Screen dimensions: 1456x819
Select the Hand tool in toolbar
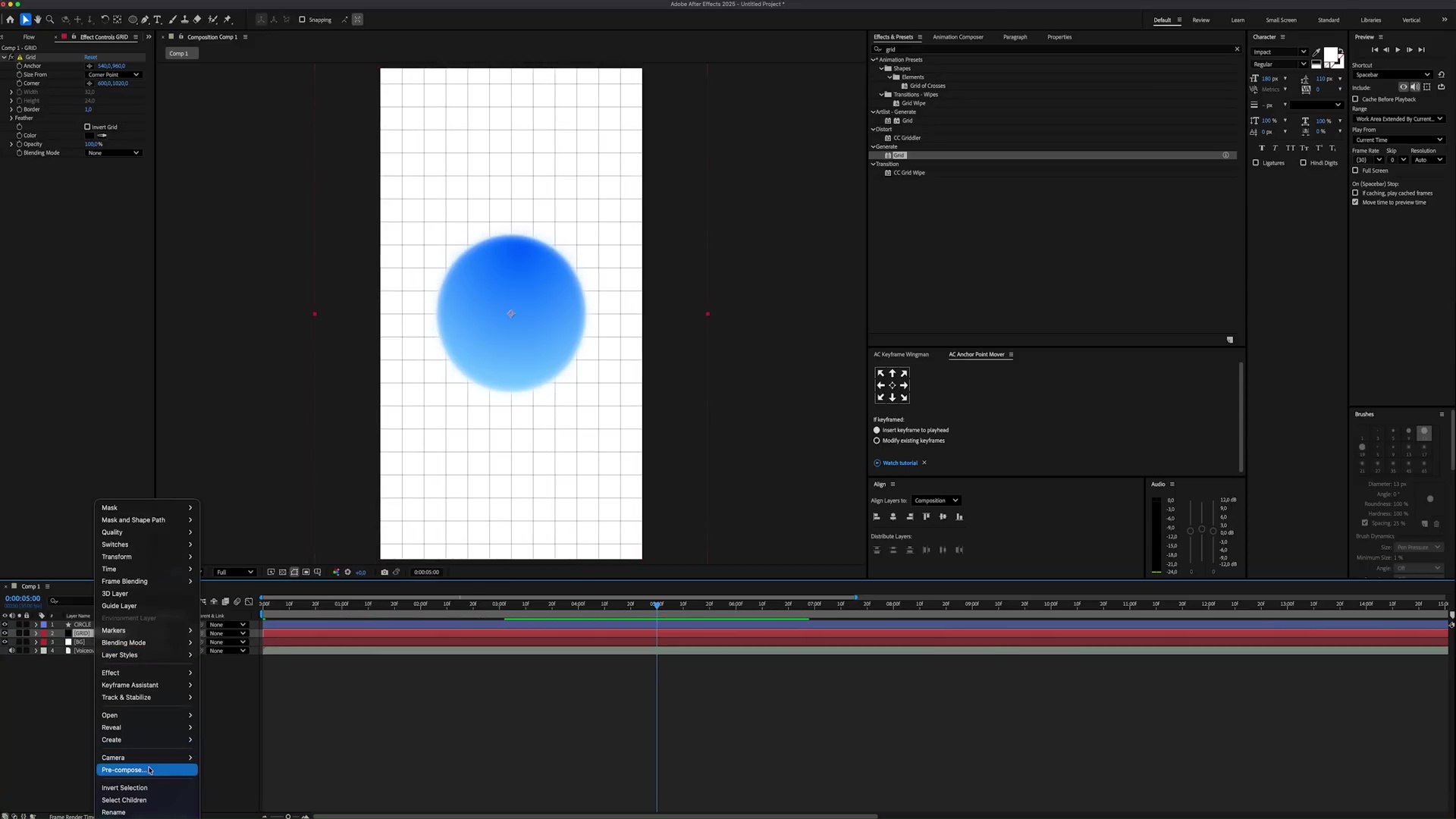[x=37, y=20]
